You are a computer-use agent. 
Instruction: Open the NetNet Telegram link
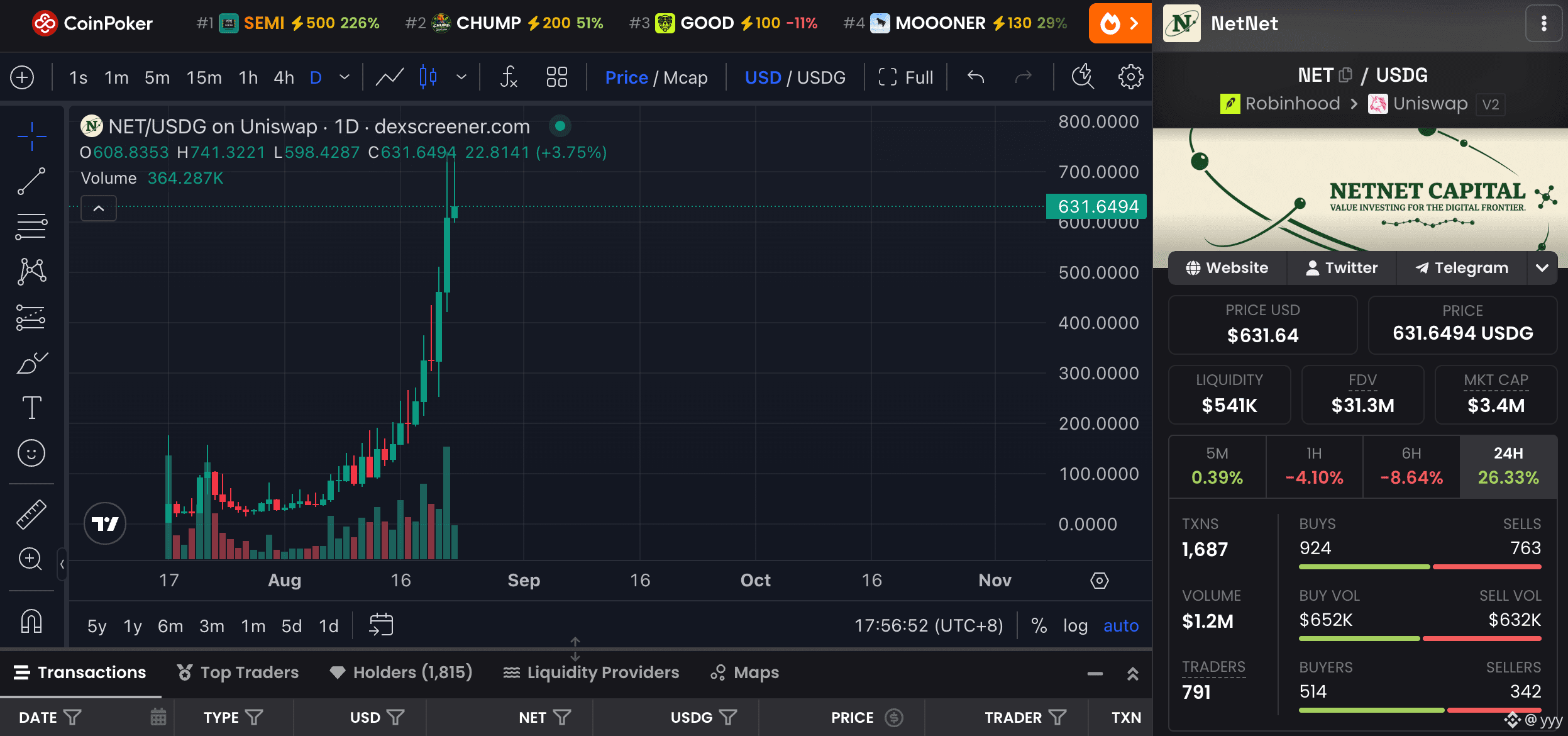pos(1462,268)
